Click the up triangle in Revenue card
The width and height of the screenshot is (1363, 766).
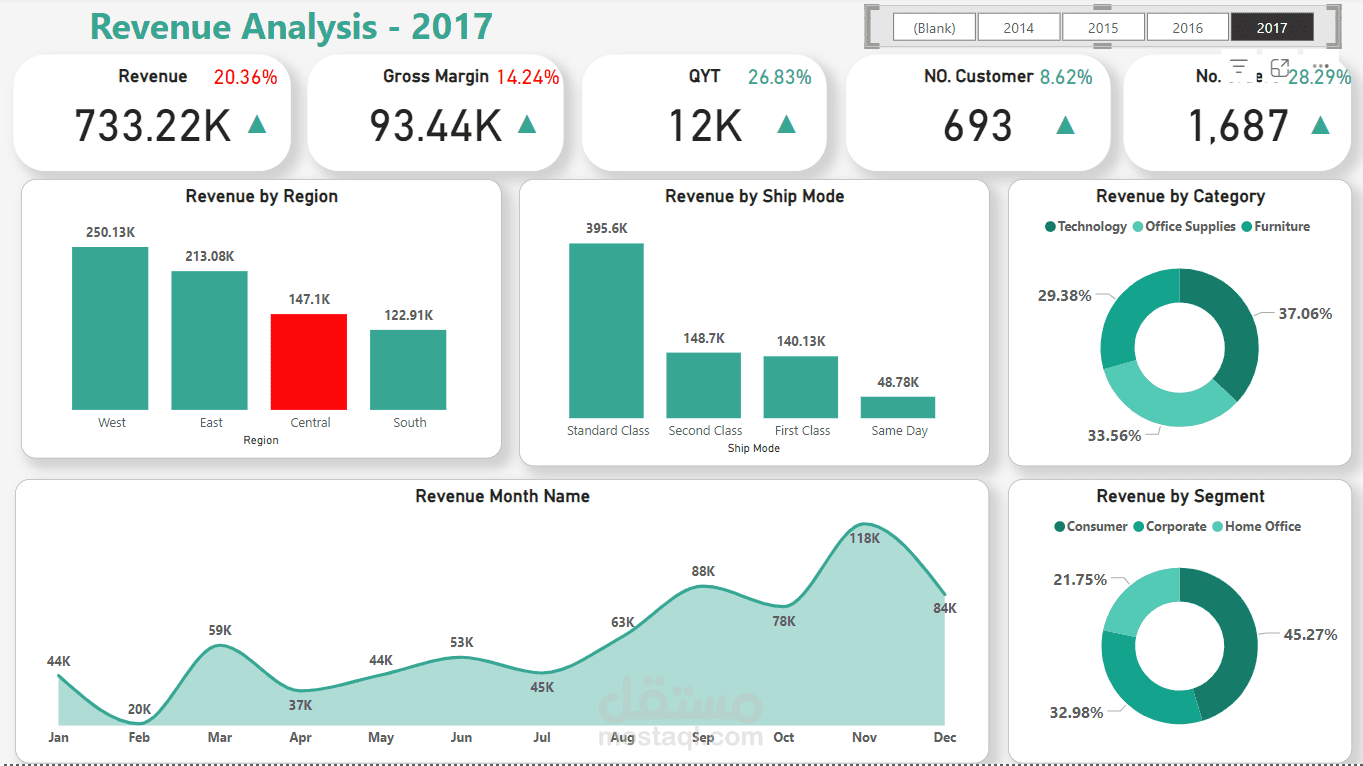point(257,124)
